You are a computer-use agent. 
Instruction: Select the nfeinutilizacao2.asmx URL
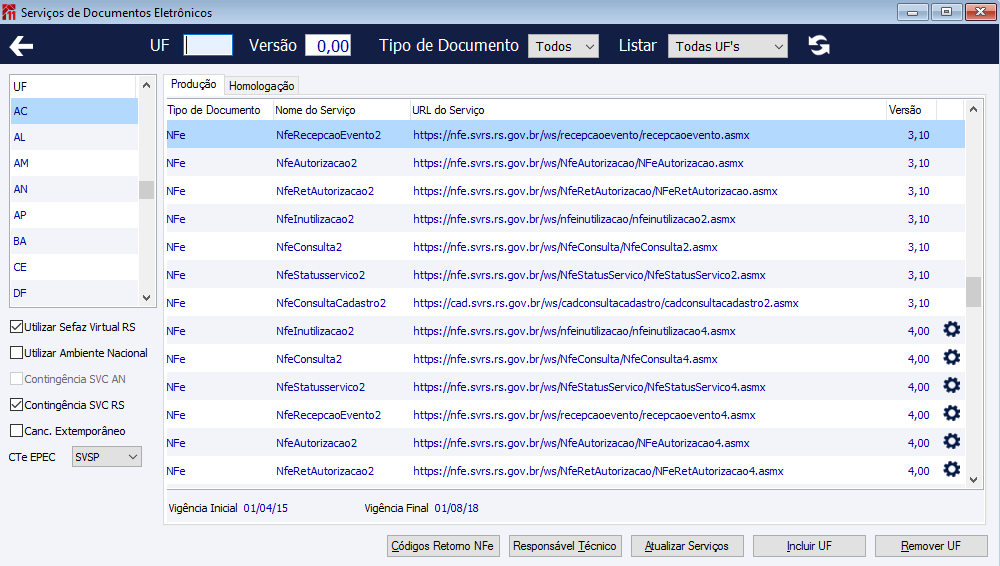tap(574, 220)
